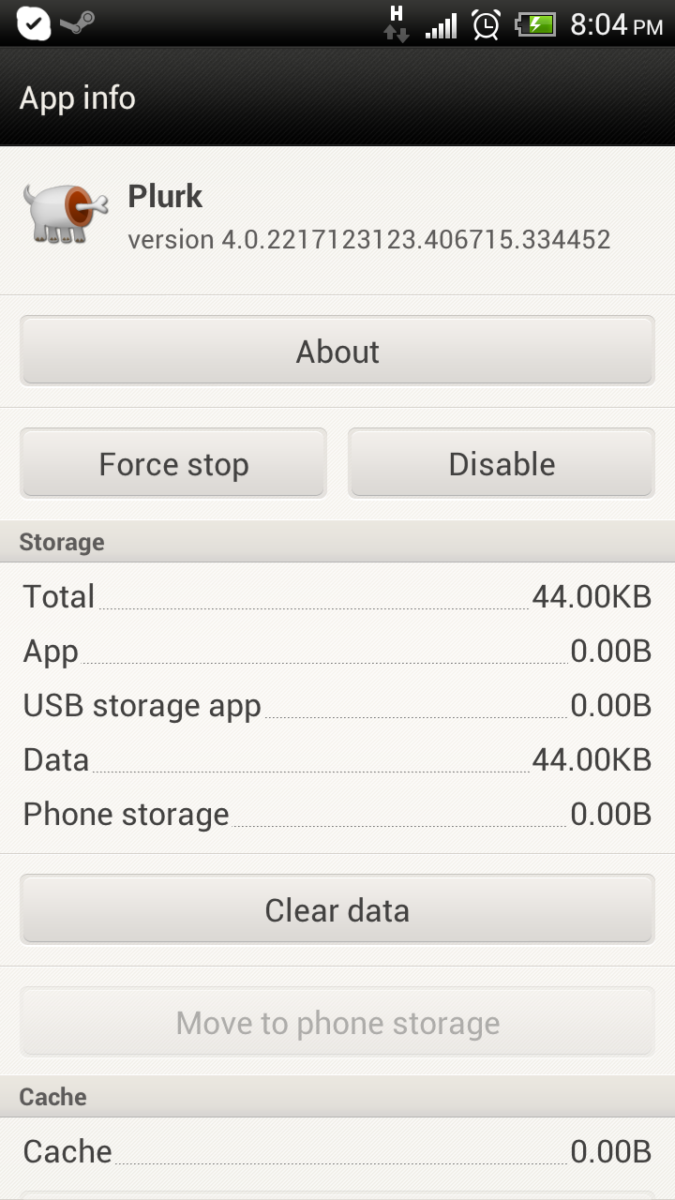Tap the 8:04 PM clock
This screenshot has width=675, height=1200.
pos(615,24)
